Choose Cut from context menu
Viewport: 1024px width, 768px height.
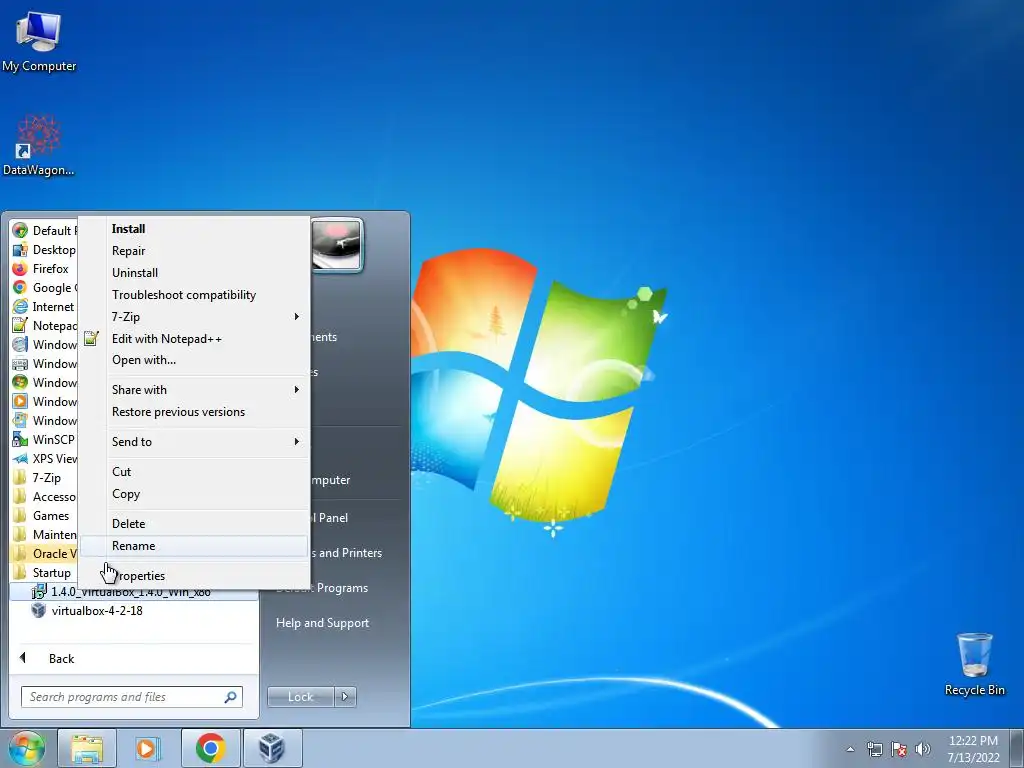click(194, 472)
